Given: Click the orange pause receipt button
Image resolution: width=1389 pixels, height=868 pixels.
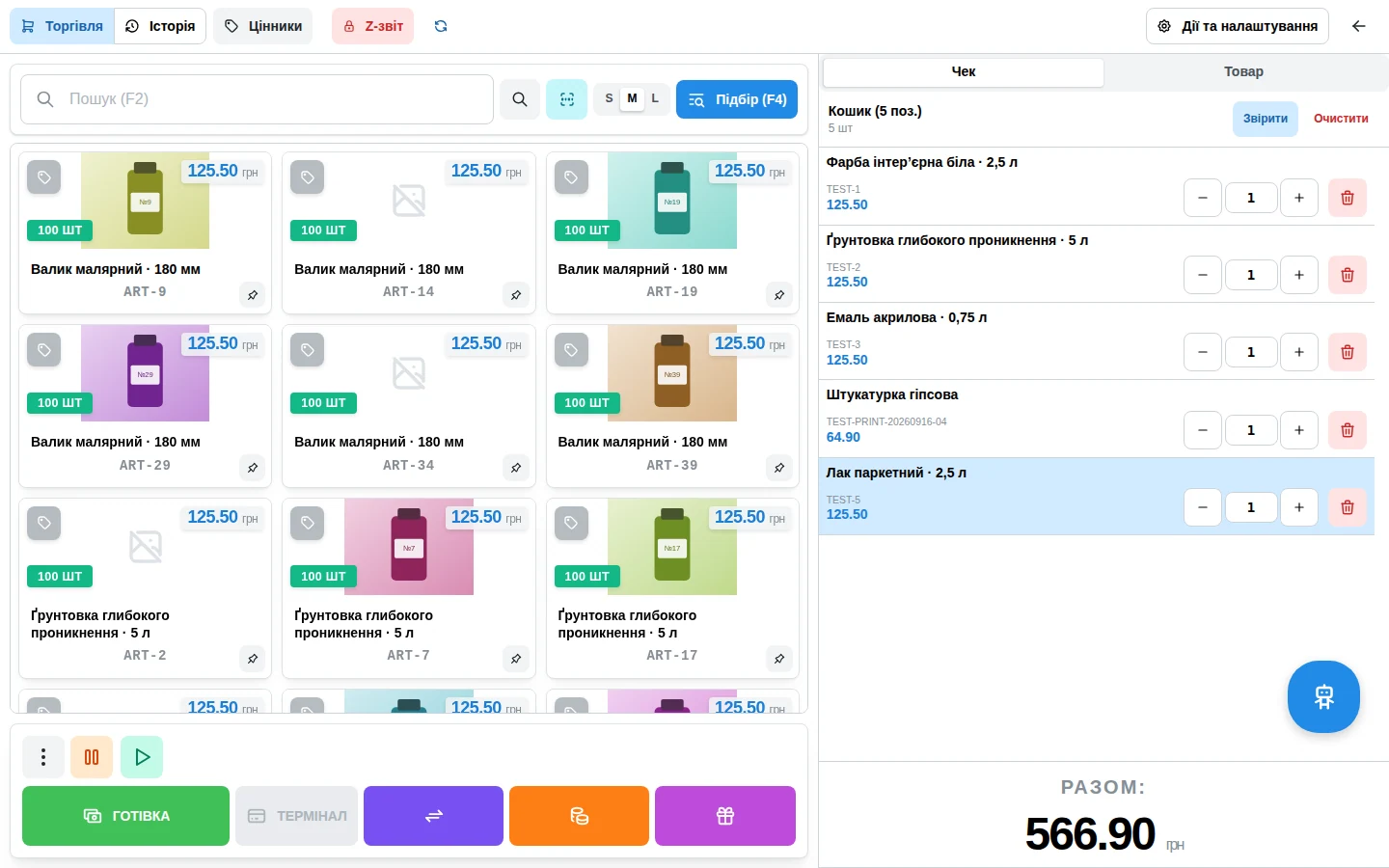Looking at the screenshot, I should click(92, 757).
